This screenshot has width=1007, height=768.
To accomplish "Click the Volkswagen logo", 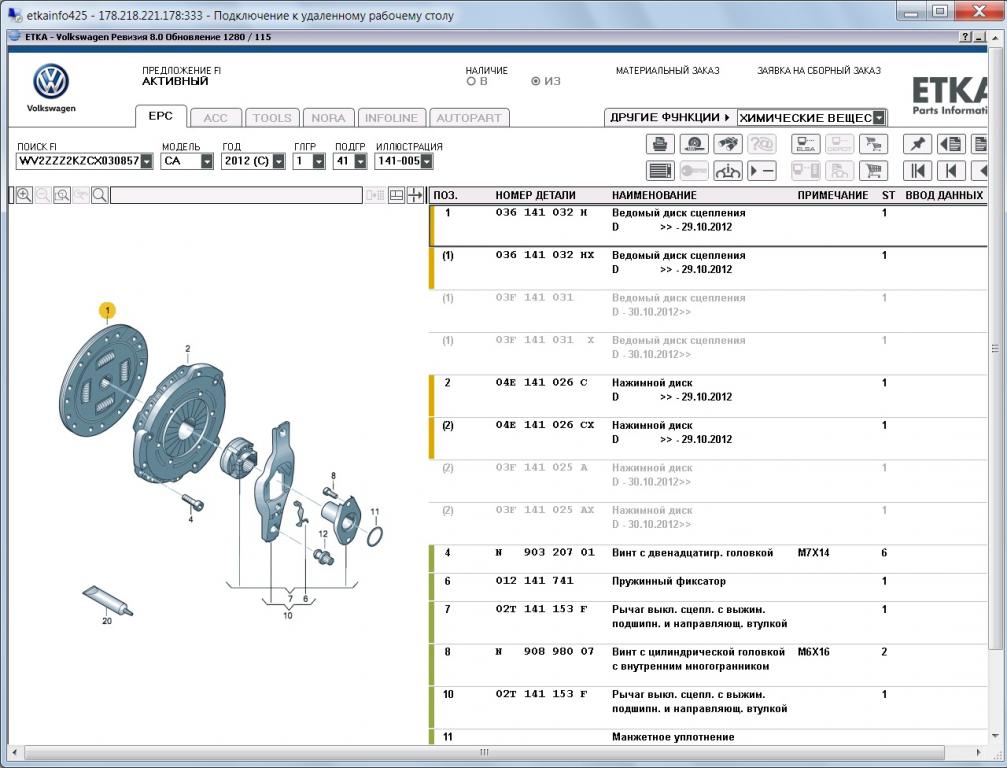I will coord(51,82).
